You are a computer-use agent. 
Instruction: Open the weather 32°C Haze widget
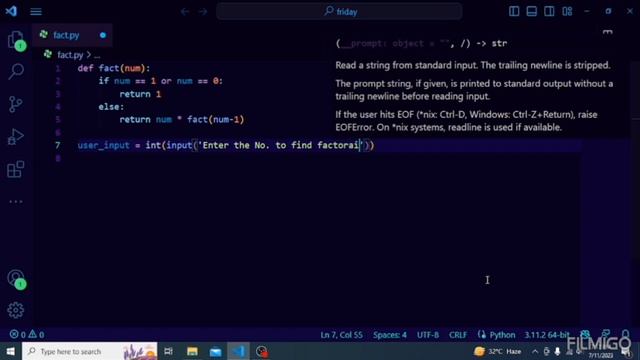498,351
